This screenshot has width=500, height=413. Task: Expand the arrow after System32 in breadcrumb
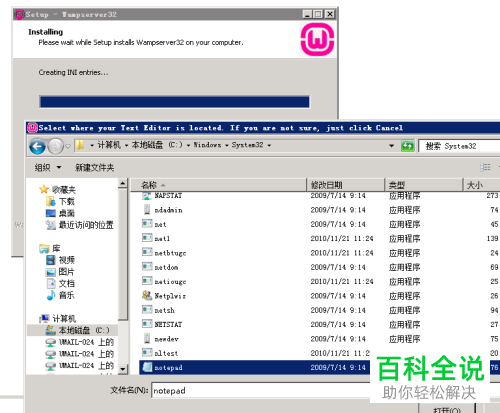(269, 145)
